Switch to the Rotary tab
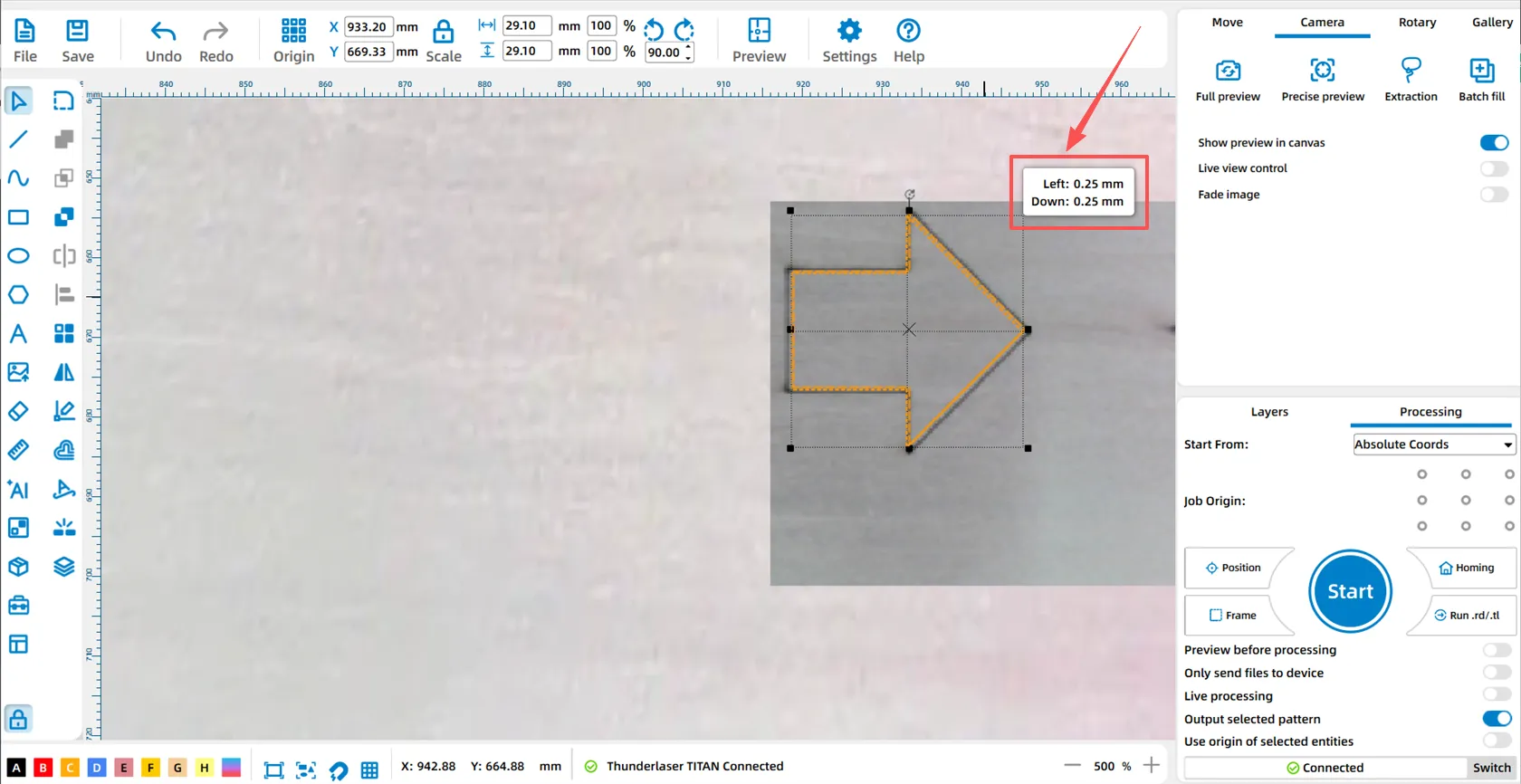Viewport: 1521px width, 784px height. (x=1417, y=23)
